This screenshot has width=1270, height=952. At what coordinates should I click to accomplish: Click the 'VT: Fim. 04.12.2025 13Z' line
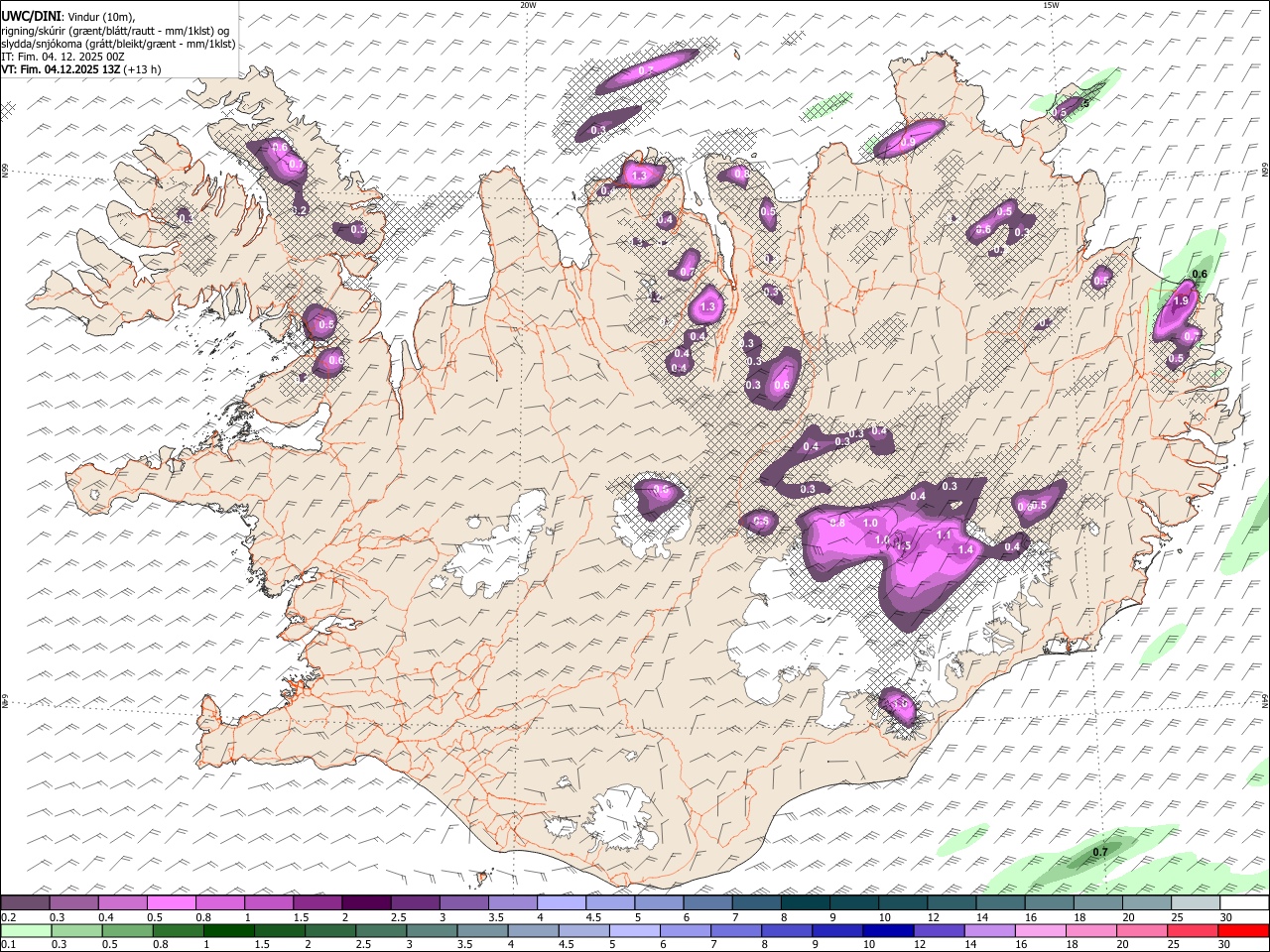(62, 69)
